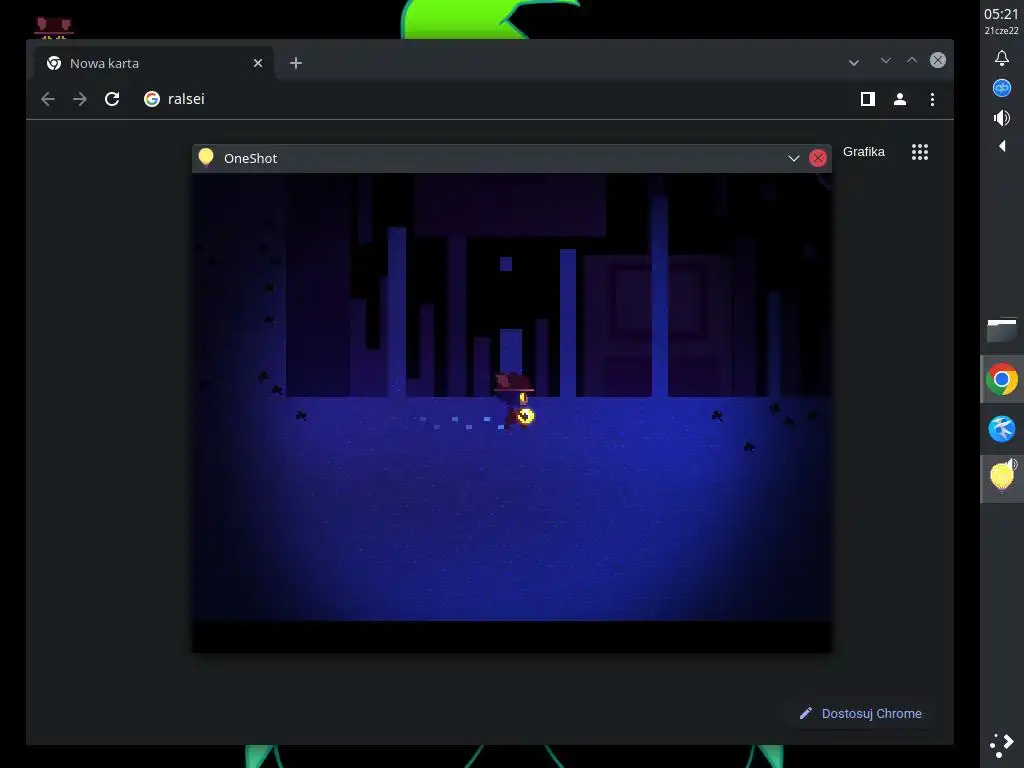Open a new tab with plus button
Viewport: 1024px width, 768px height.
[x=296, y=63]
